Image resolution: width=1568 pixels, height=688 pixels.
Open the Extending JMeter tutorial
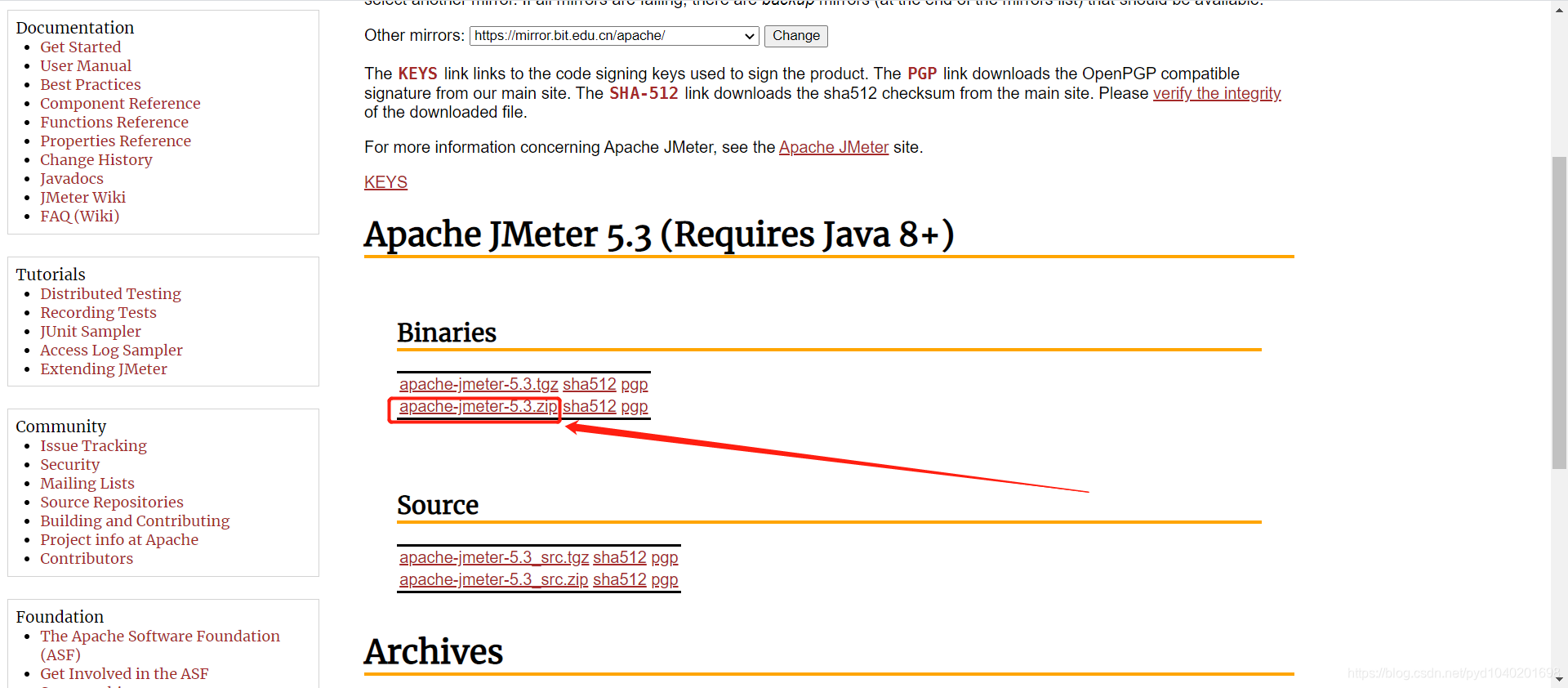104,369
